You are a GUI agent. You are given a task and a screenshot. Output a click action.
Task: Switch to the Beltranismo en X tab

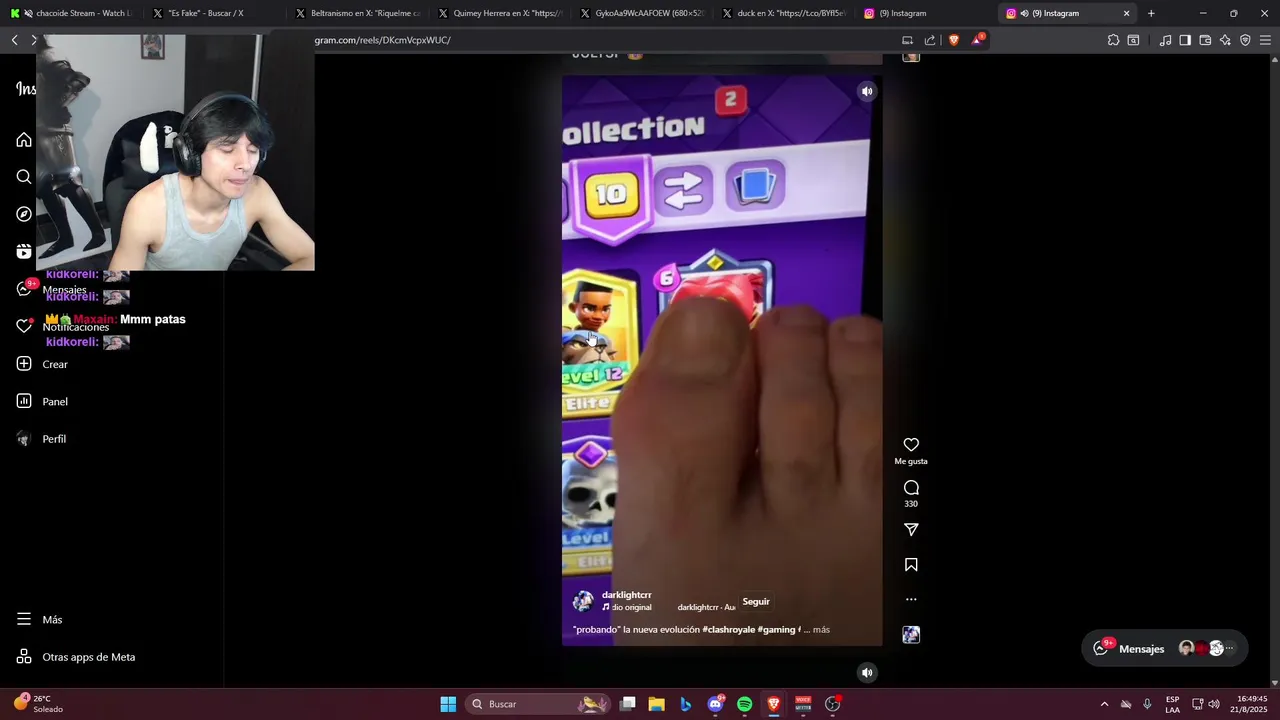pos(356,13)
